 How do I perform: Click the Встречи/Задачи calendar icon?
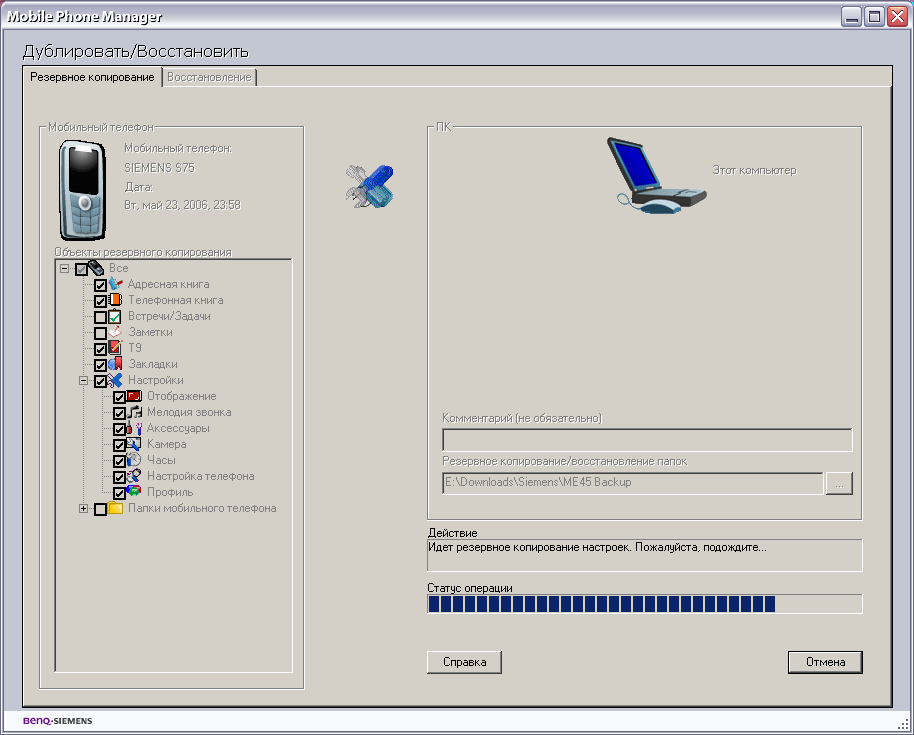point(115,316)
